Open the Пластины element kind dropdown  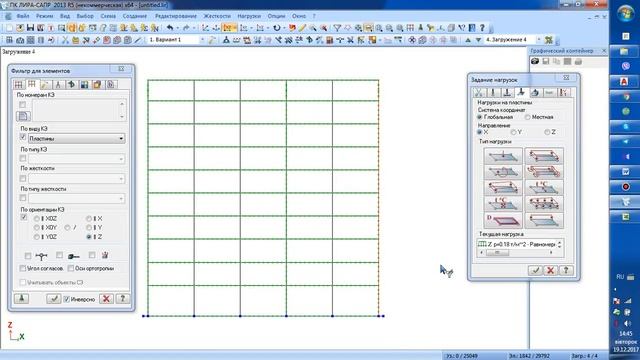click(76, 139)
